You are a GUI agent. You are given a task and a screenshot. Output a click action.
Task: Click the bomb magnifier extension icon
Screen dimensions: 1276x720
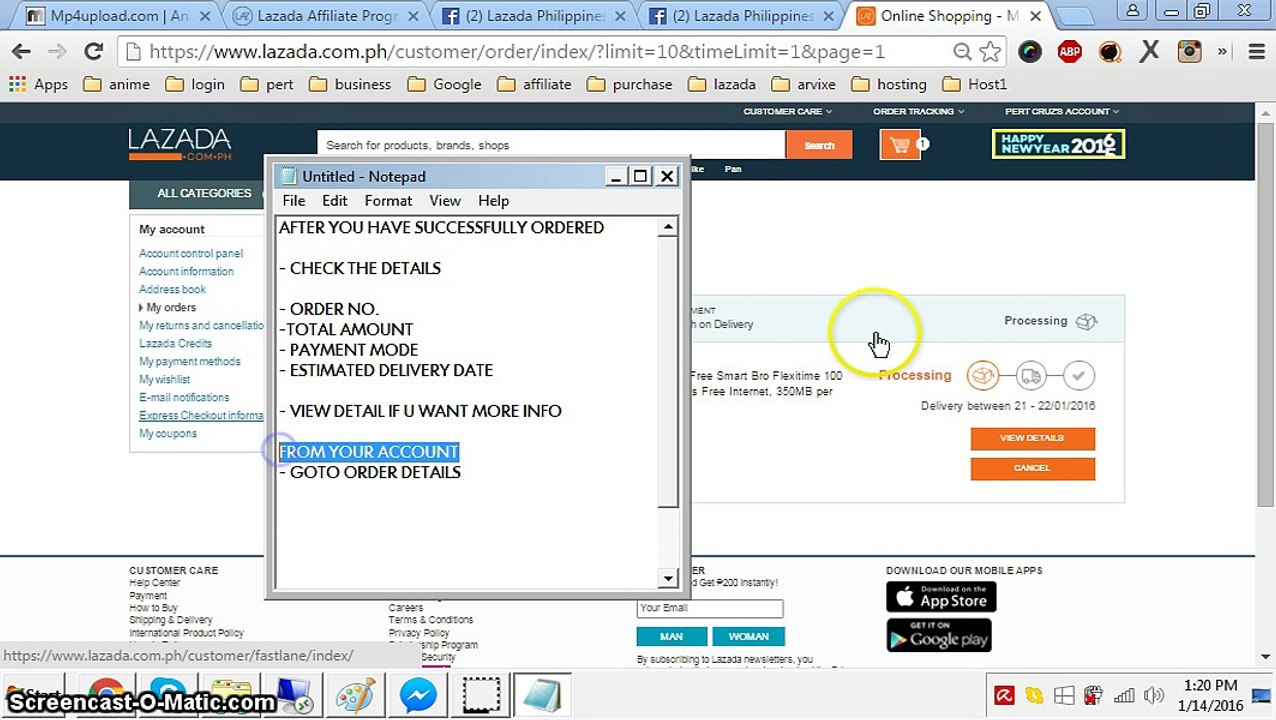coord(1110,52)
